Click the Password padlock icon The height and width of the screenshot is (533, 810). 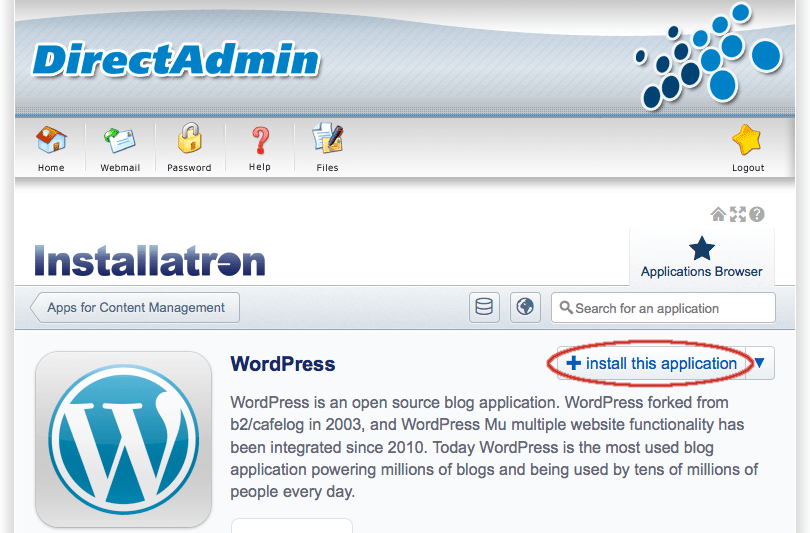[189, 138]
